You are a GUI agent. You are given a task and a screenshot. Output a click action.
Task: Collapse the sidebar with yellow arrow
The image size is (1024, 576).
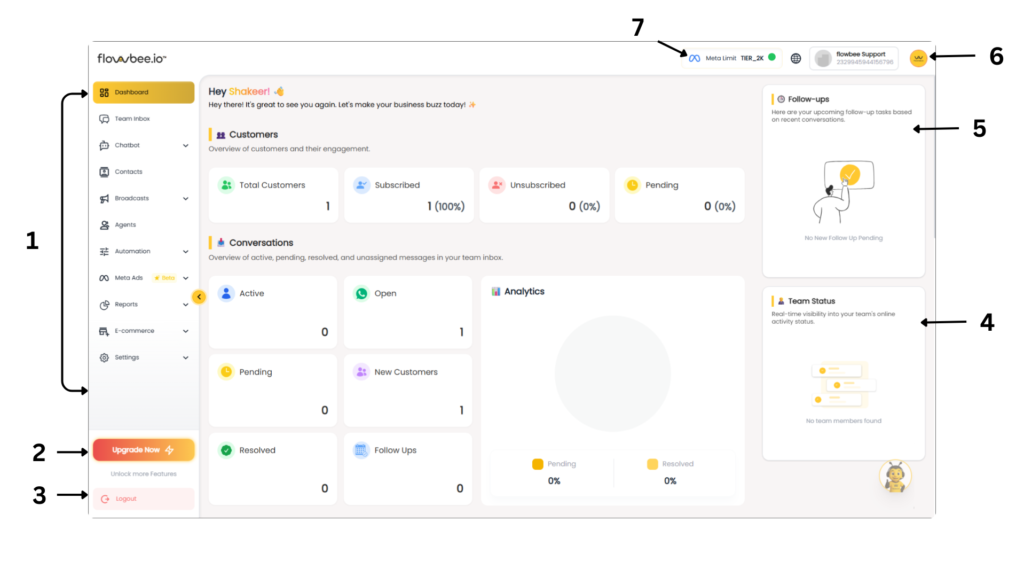(x=198, y=296)
